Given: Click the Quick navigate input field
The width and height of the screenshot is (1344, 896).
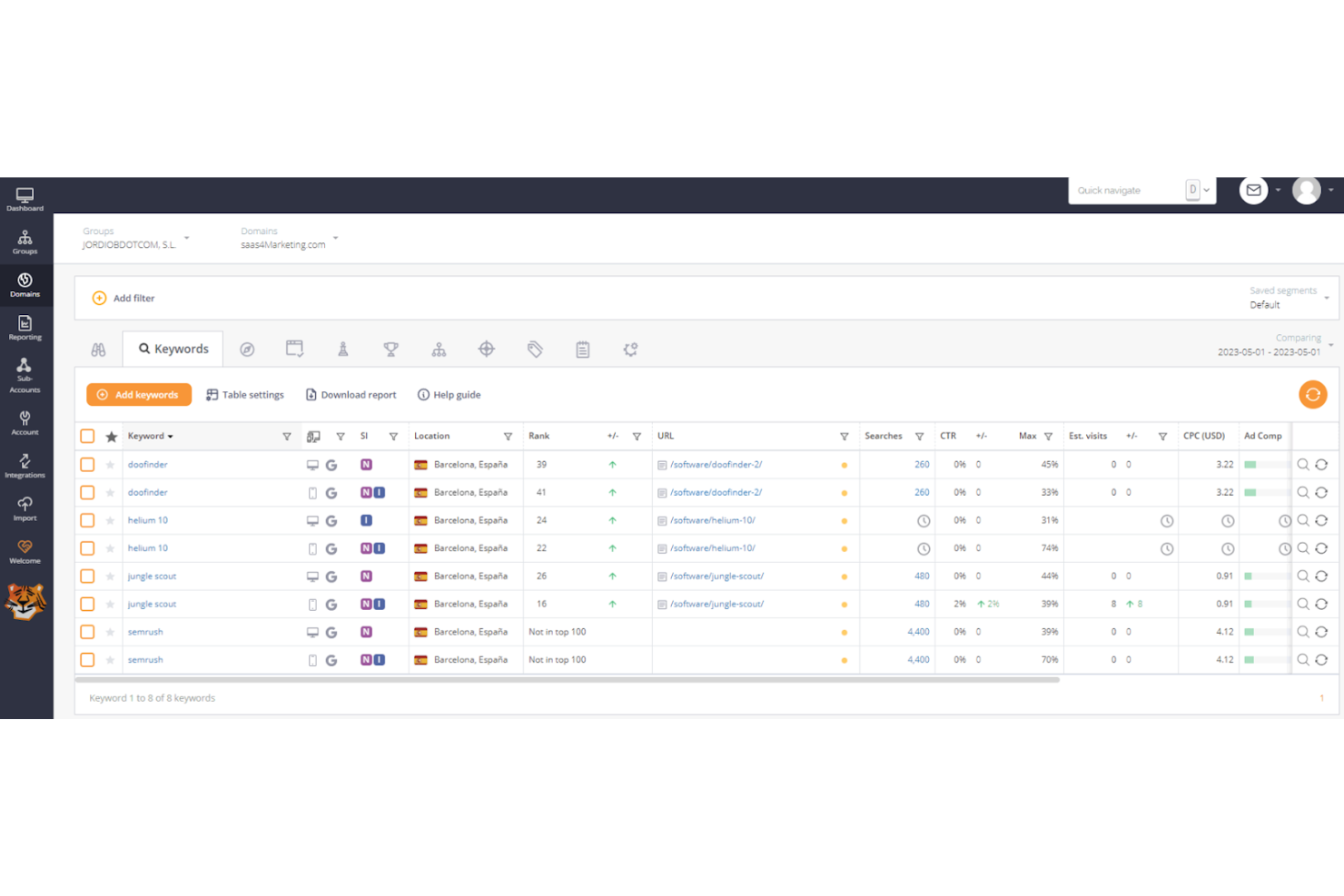Looking at the screenshot, I should click(1126, 190).
